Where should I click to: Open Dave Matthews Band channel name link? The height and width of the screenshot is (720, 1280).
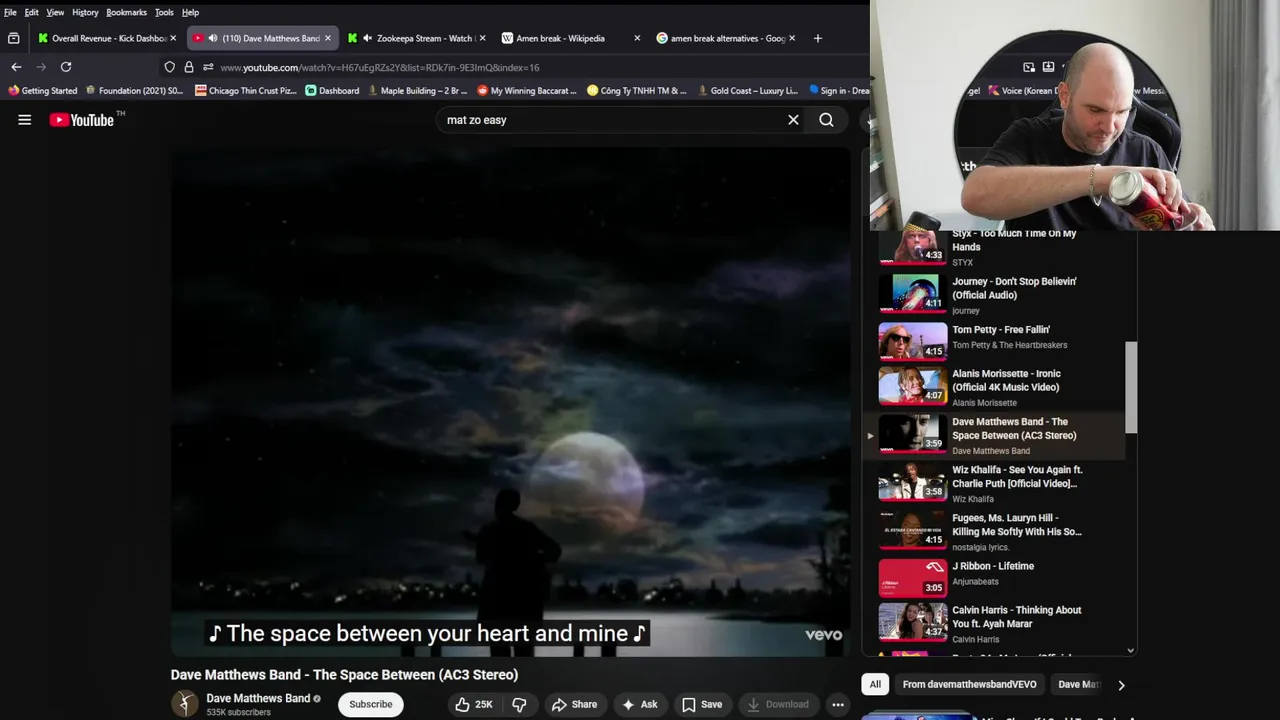point(258,698)
